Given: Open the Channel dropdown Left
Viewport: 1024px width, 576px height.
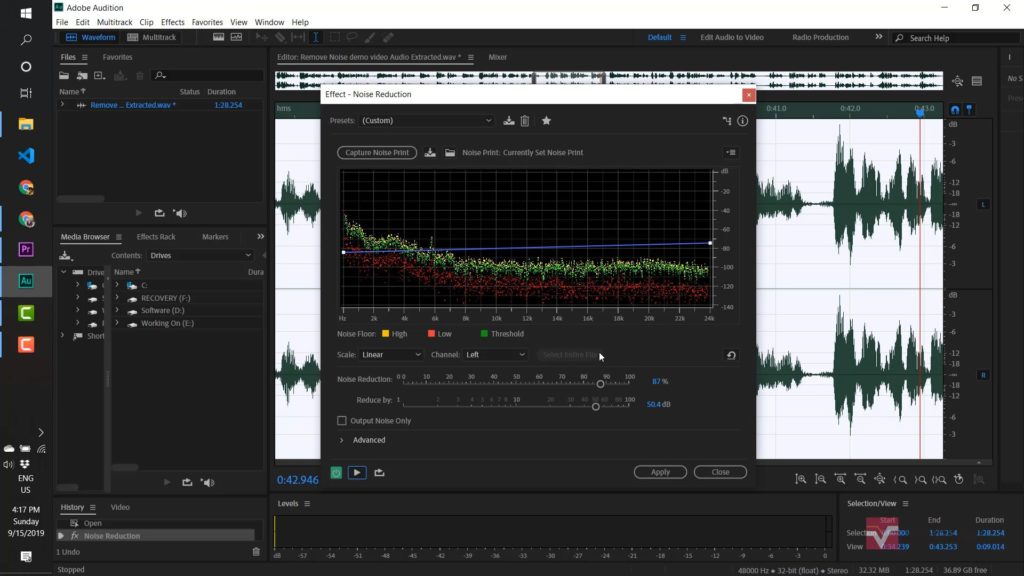Looking at the screenshot, I should coord(495,355).
